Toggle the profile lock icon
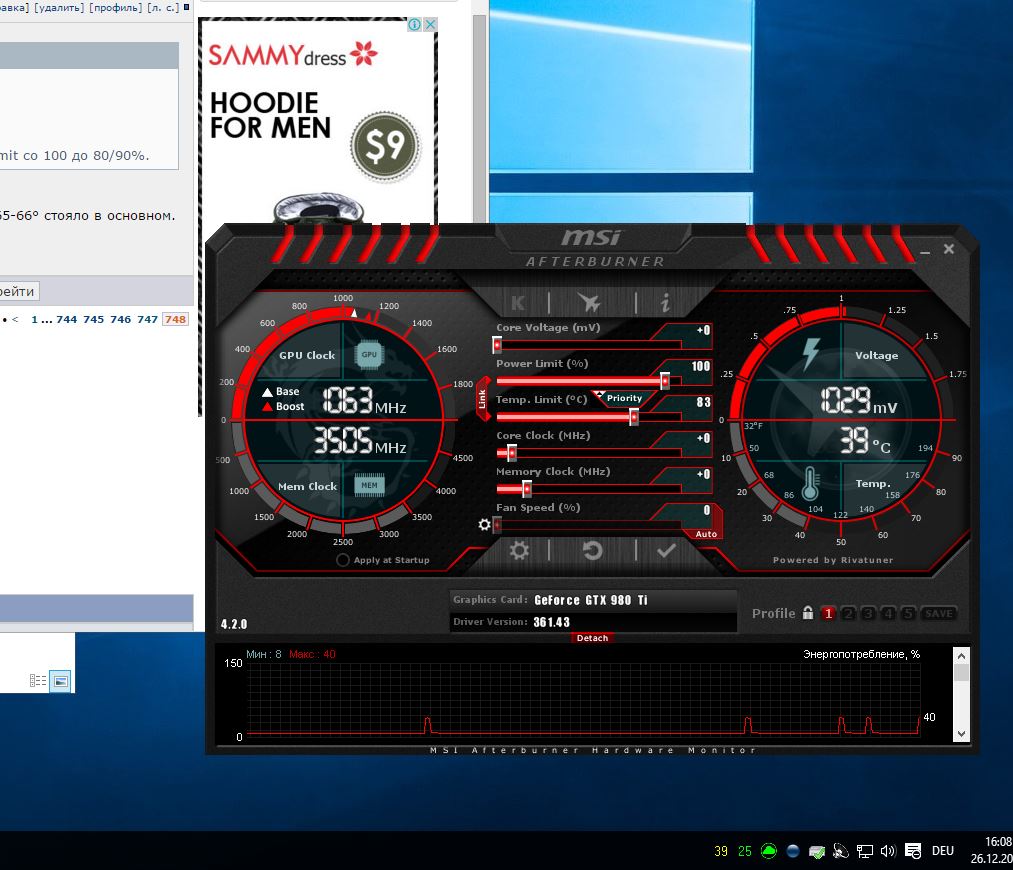 (x=808, y=612)
